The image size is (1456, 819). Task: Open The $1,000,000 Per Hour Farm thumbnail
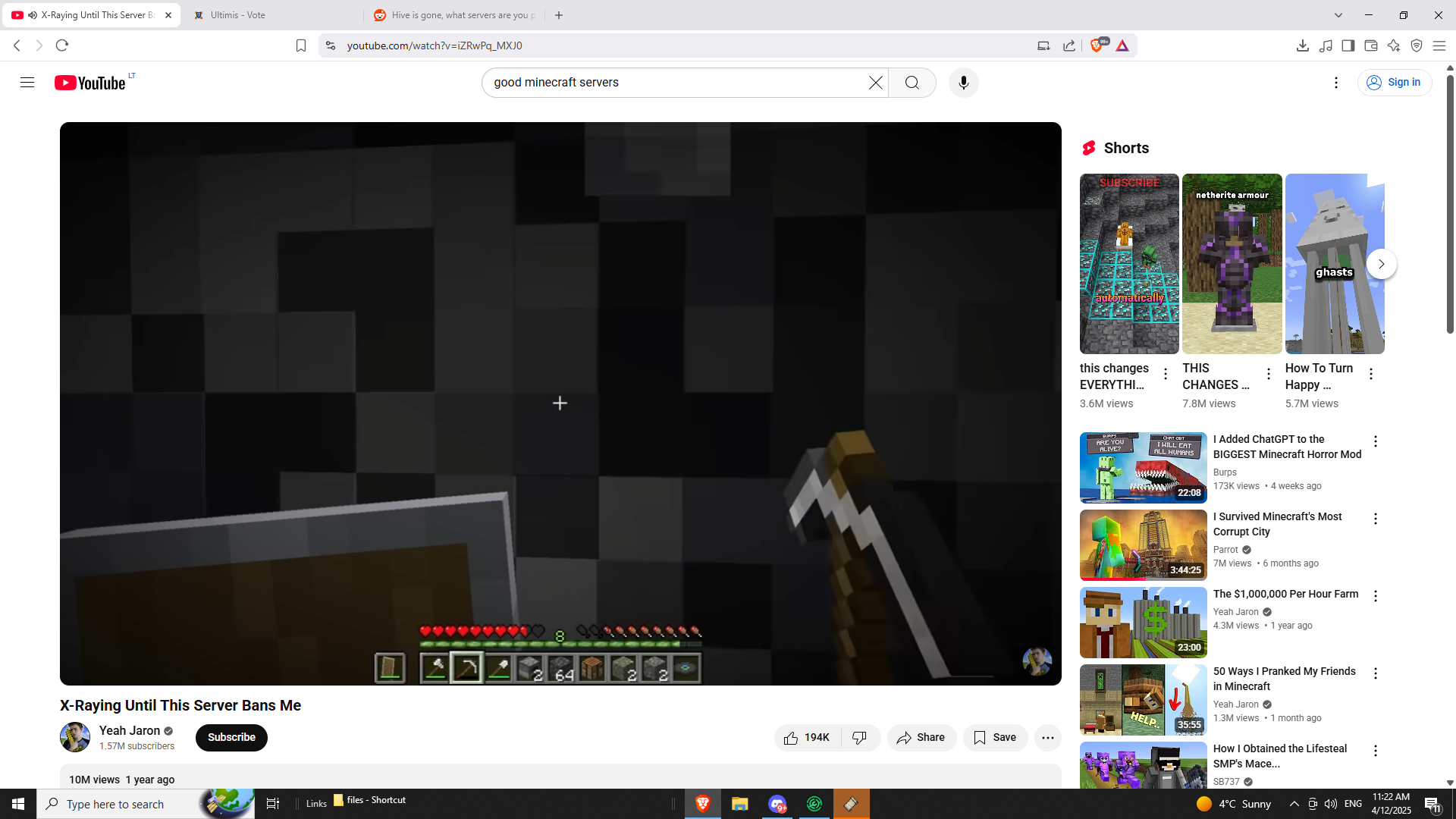pos(1143,622)
